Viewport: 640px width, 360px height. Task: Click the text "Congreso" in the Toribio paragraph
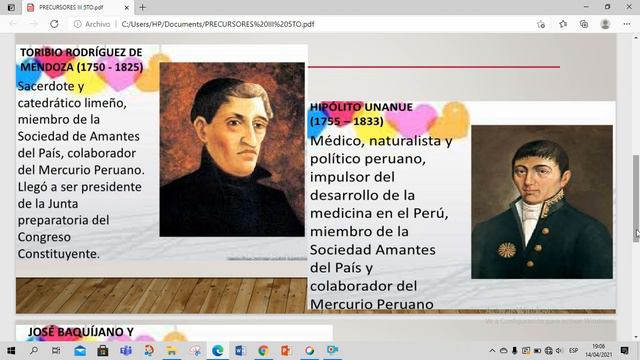point(44,237)
